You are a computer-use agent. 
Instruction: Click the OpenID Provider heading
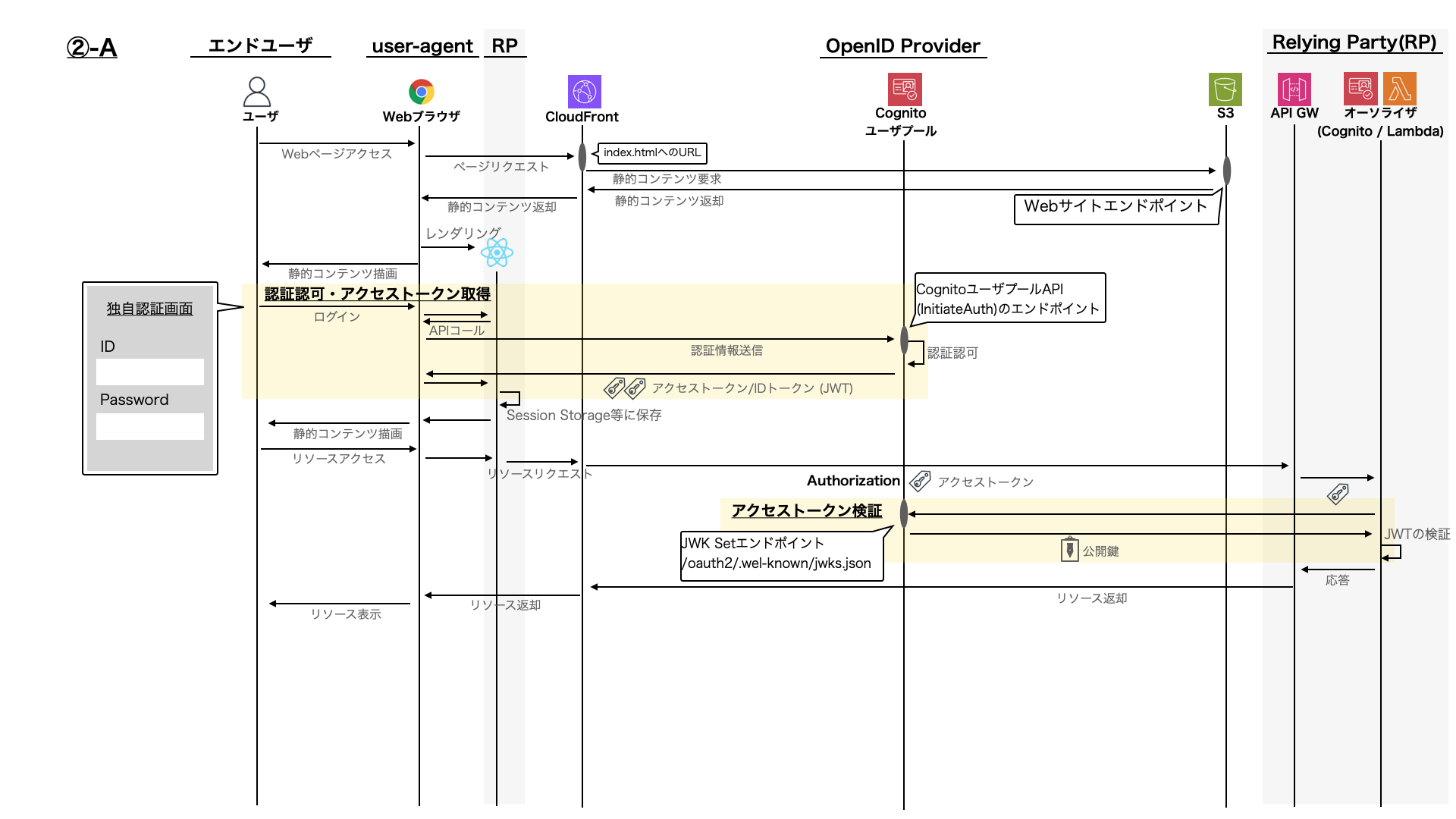tap(902, 46)
